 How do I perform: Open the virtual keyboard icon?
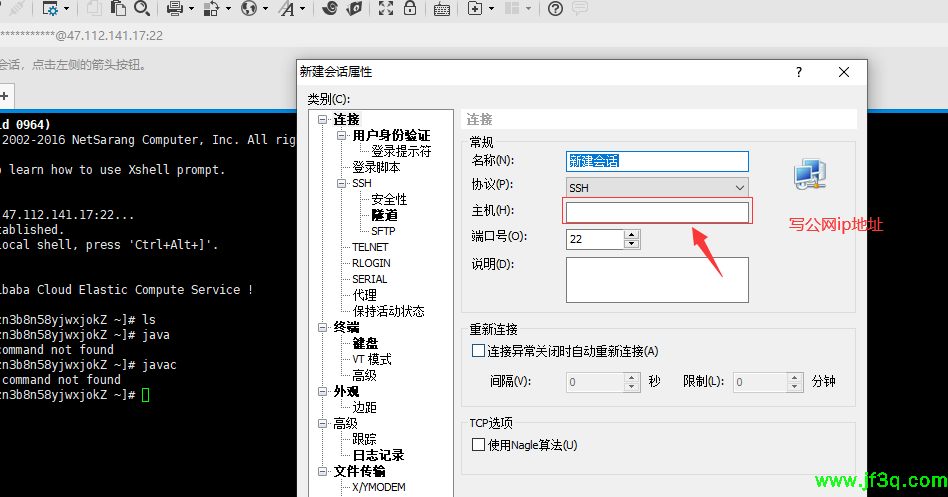pos(441,9)
